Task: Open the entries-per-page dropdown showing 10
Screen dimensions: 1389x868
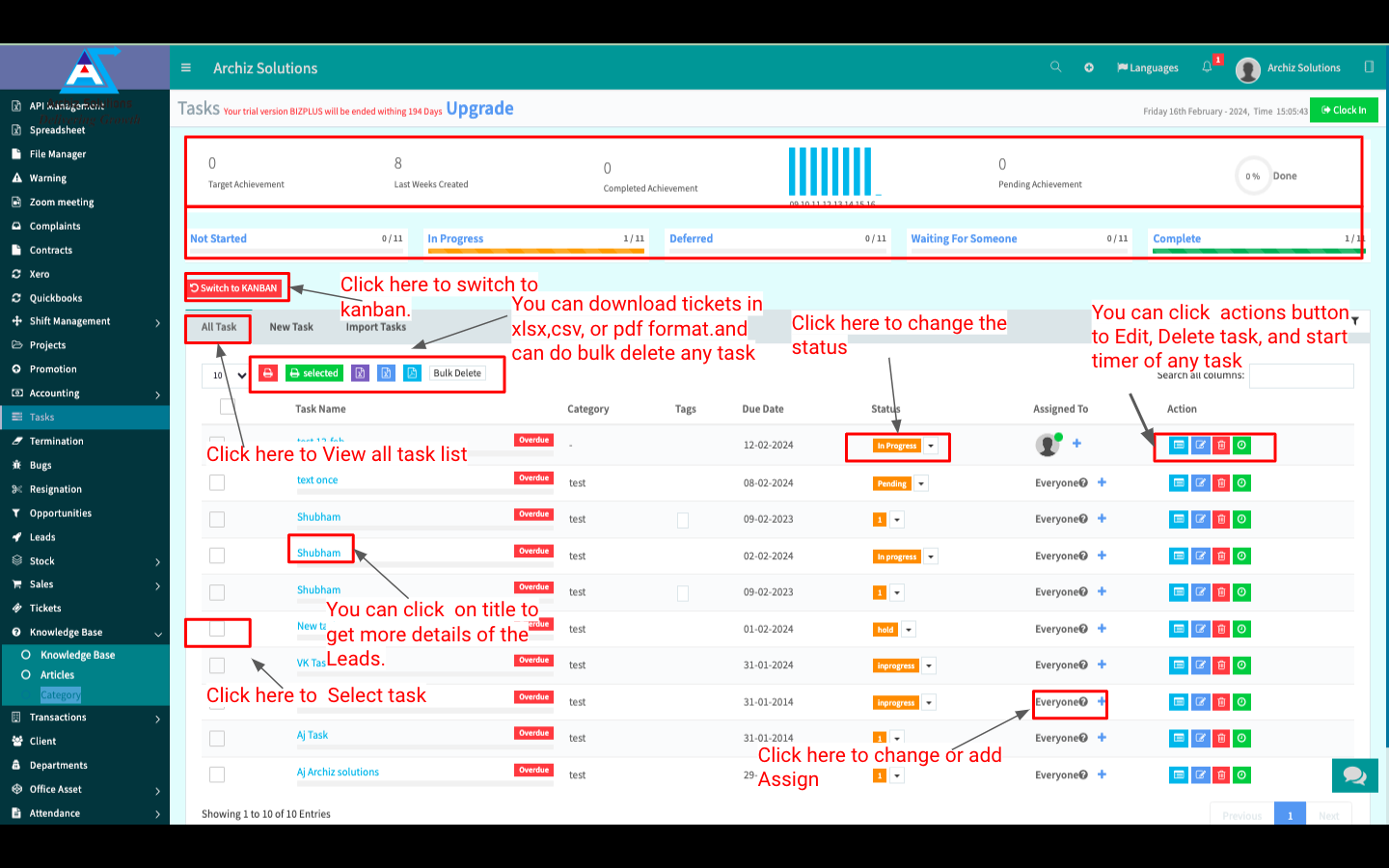Action: pyautogui.click(x=230, y=375)
